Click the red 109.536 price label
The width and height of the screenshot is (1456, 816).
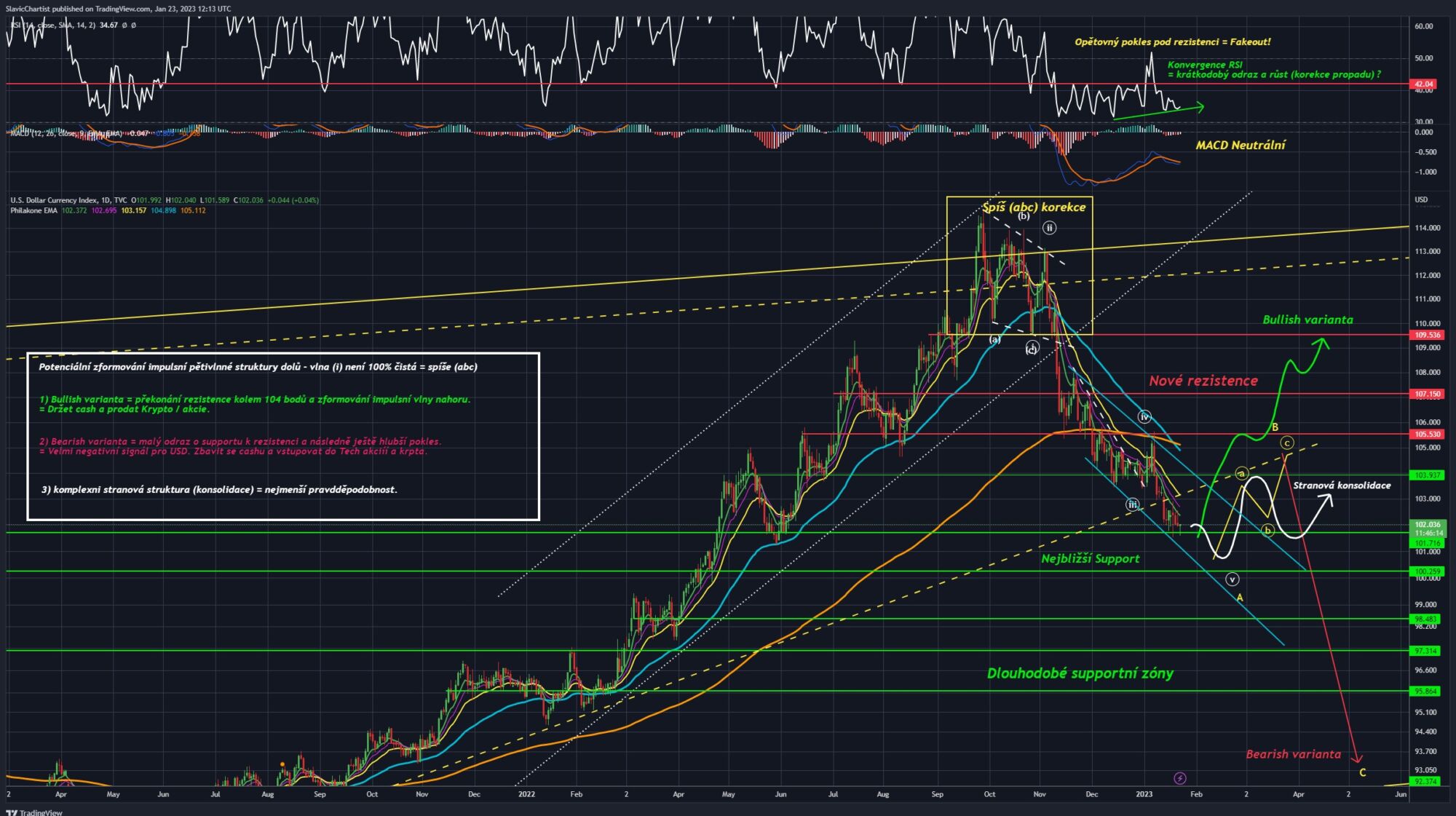tap(1428, 335)
